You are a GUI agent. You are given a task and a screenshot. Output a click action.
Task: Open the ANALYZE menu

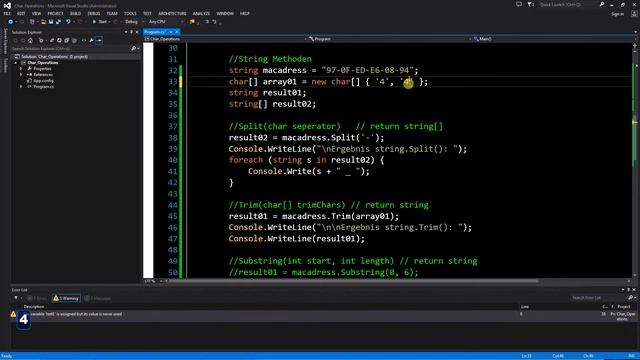point(201,13)
